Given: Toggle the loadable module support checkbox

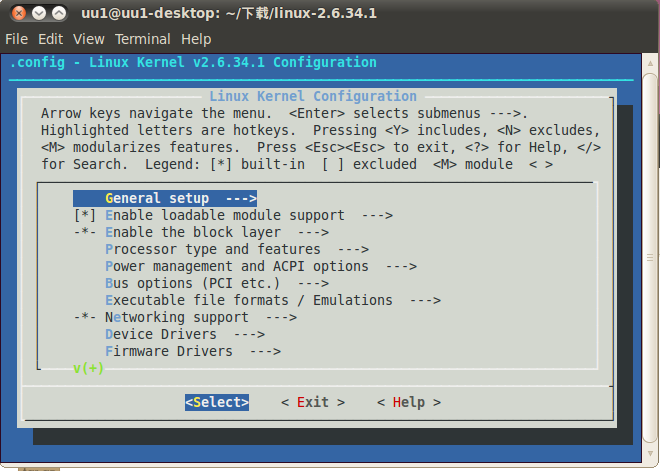Looking at the screenshot, I should [x=85, y=215].
